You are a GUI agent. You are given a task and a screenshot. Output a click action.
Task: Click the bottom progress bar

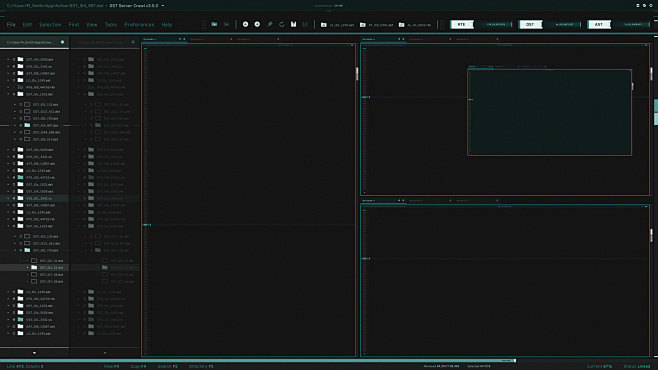[x=258, y=360]
